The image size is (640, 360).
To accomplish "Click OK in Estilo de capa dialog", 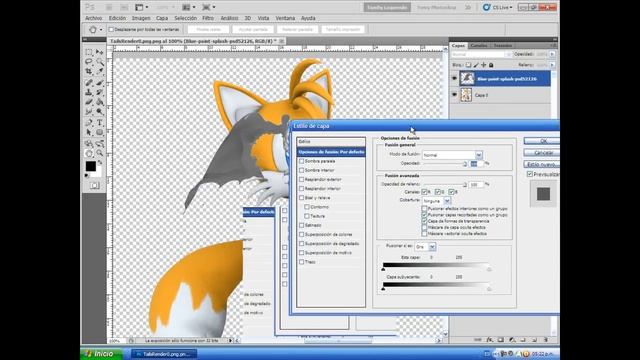I will pos(542,141).
